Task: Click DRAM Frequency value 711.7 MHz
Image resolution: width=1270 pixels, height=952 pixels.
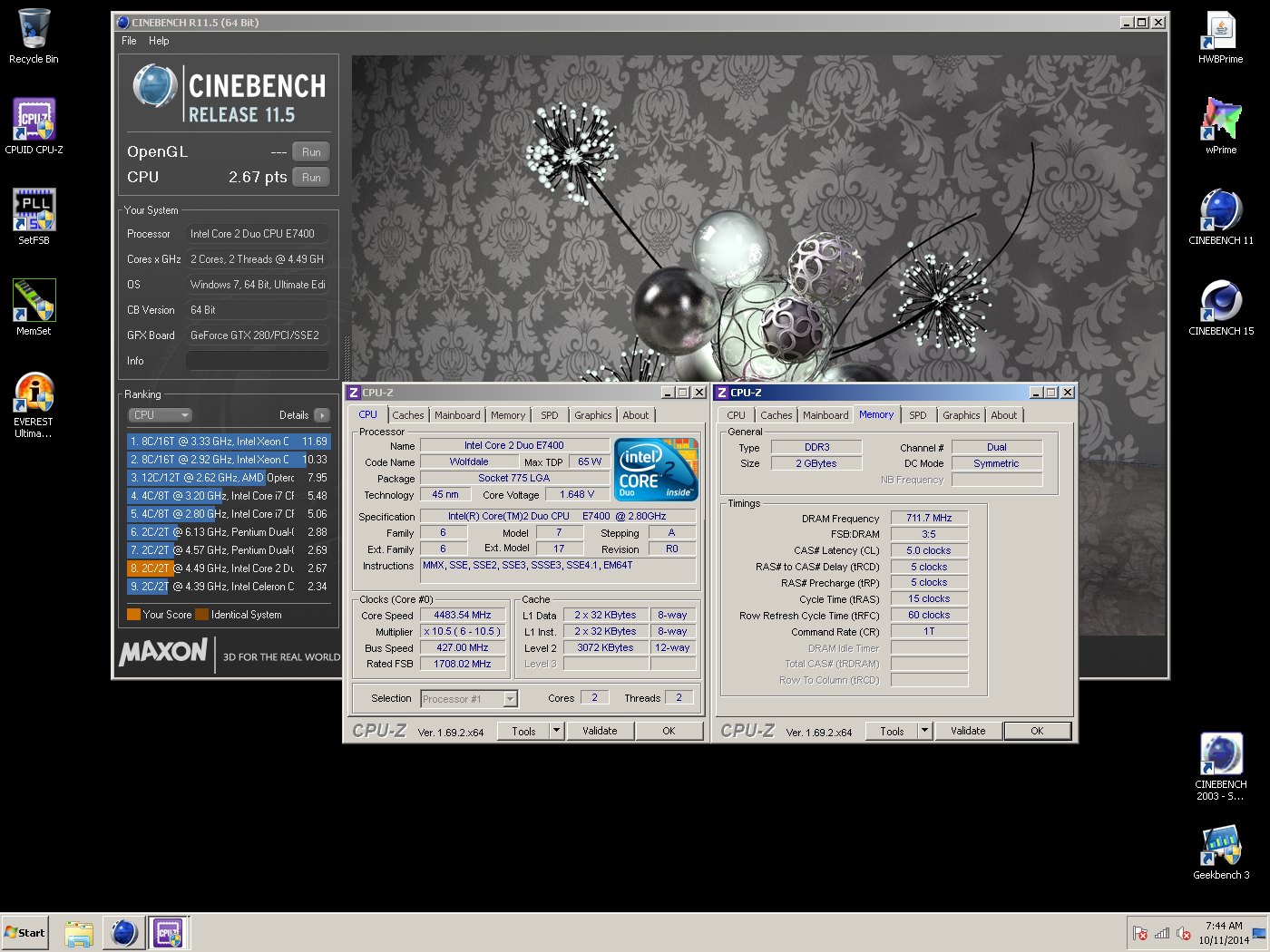Action: [x=929, y=519]
